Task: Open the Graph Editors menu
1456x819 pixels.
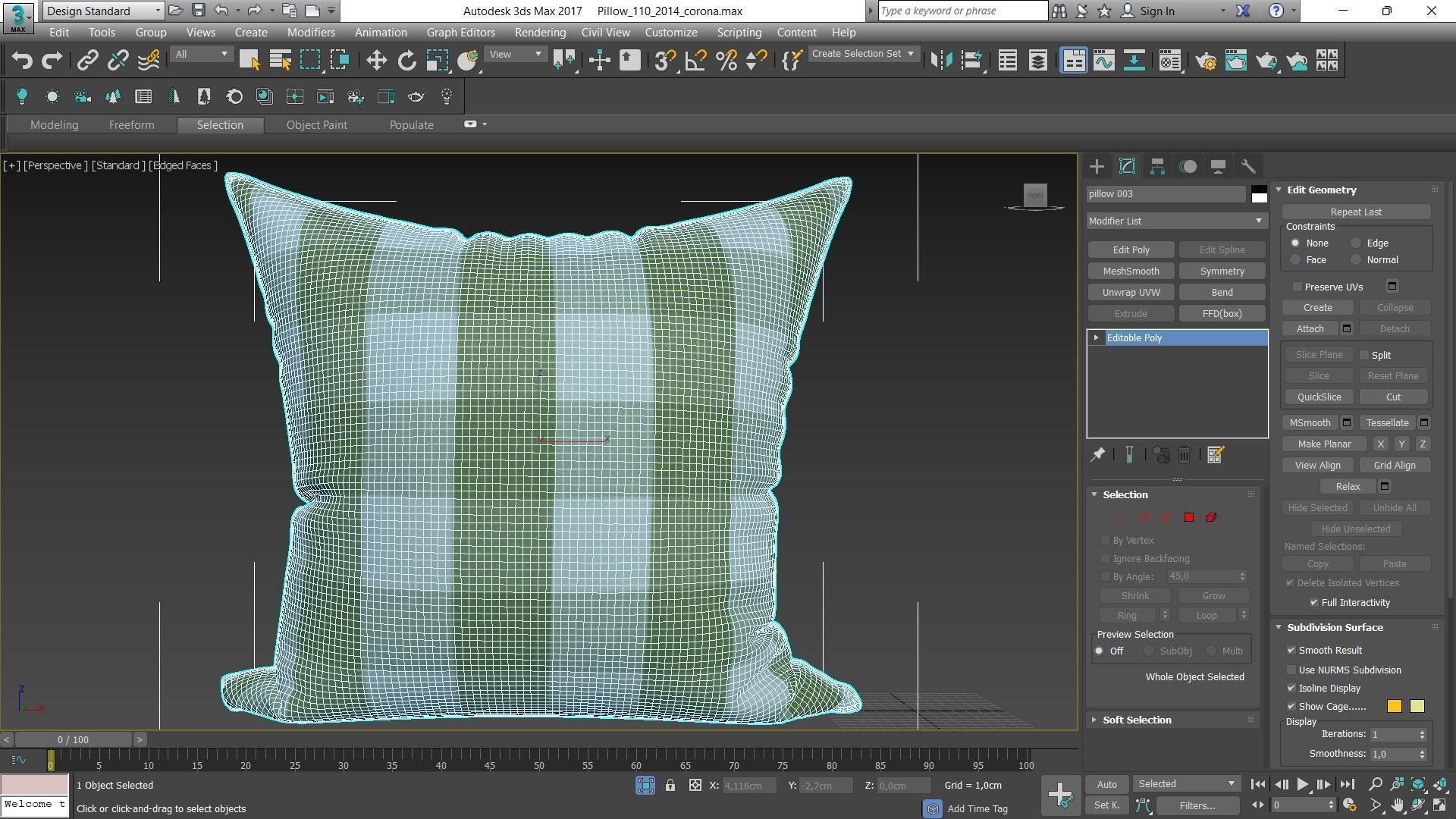Action: pyautogui.click(x=460, y=33)
